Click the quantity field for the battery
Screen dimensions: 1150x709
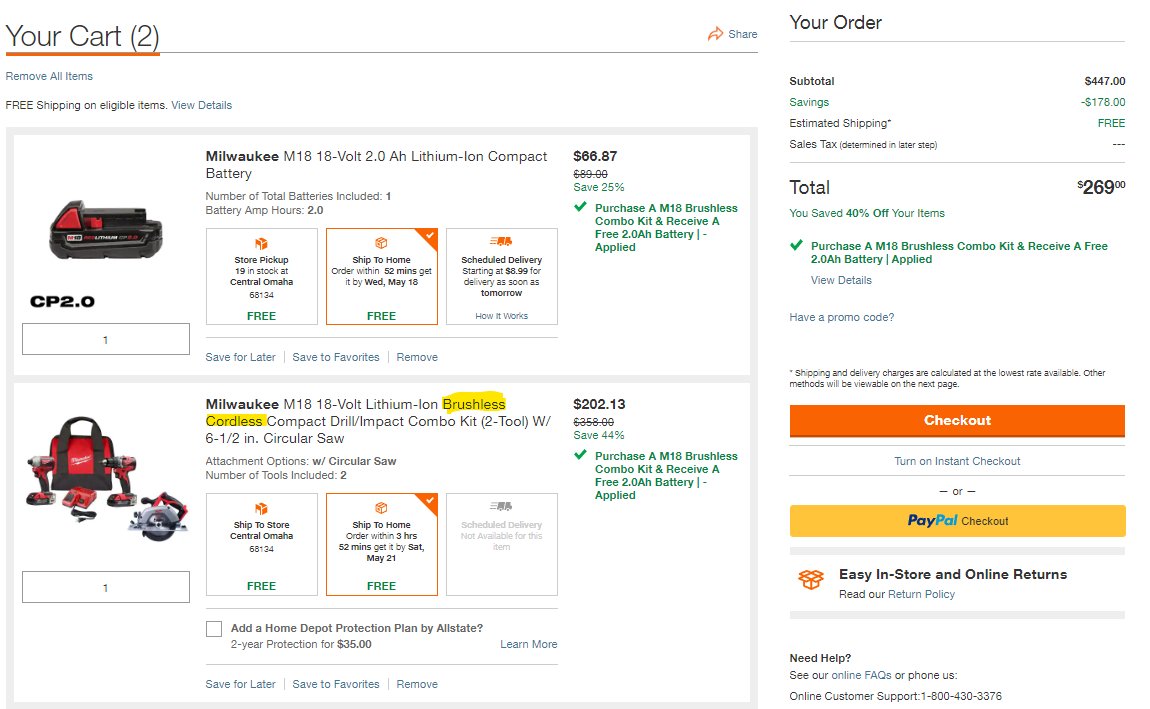point(106,339)
